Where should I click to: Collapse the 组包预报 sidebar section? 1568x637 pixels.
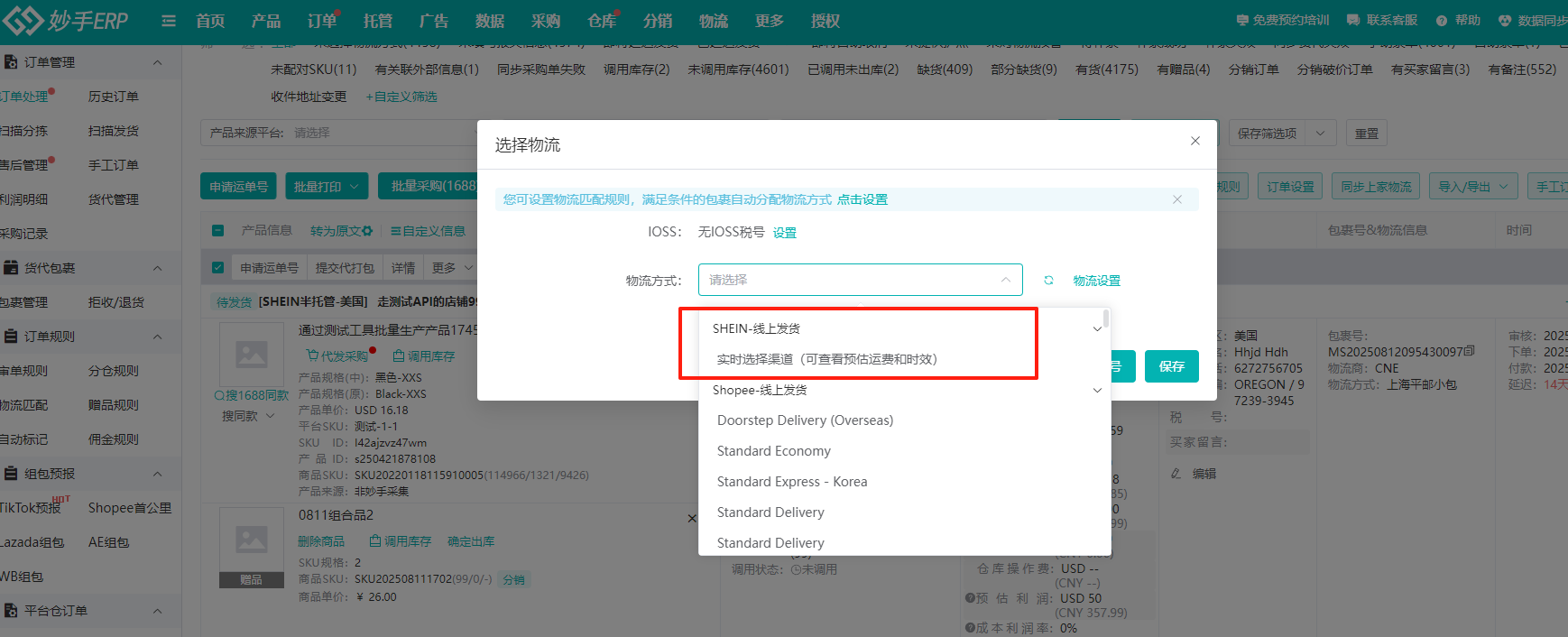pos(158,474)
